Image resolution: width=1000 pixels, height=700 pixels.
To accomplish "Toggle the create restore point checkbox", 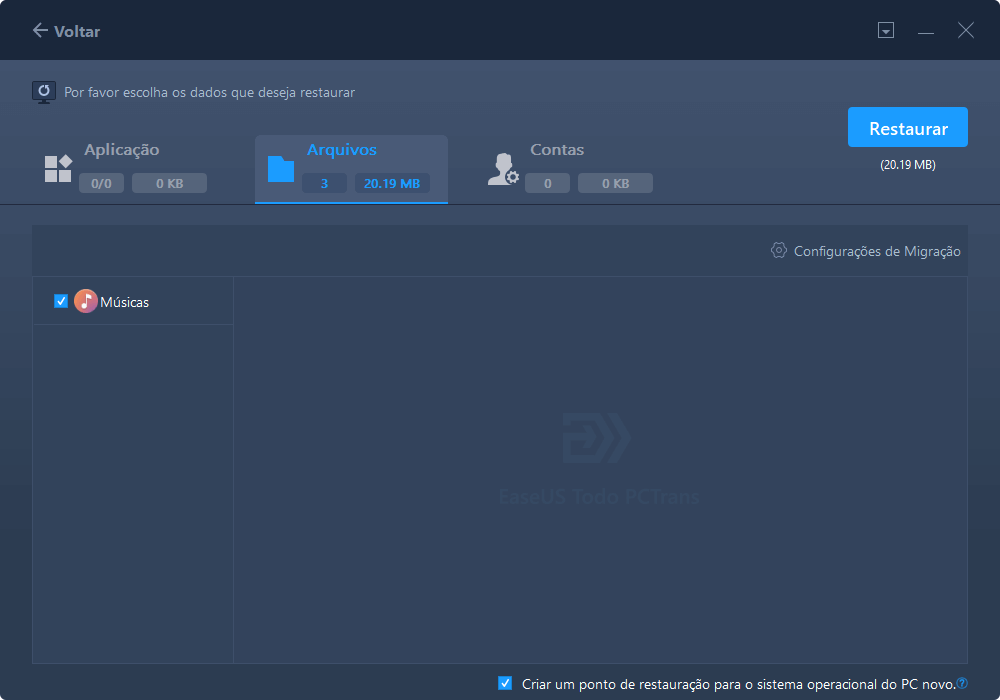I will [x=504, y=683].
